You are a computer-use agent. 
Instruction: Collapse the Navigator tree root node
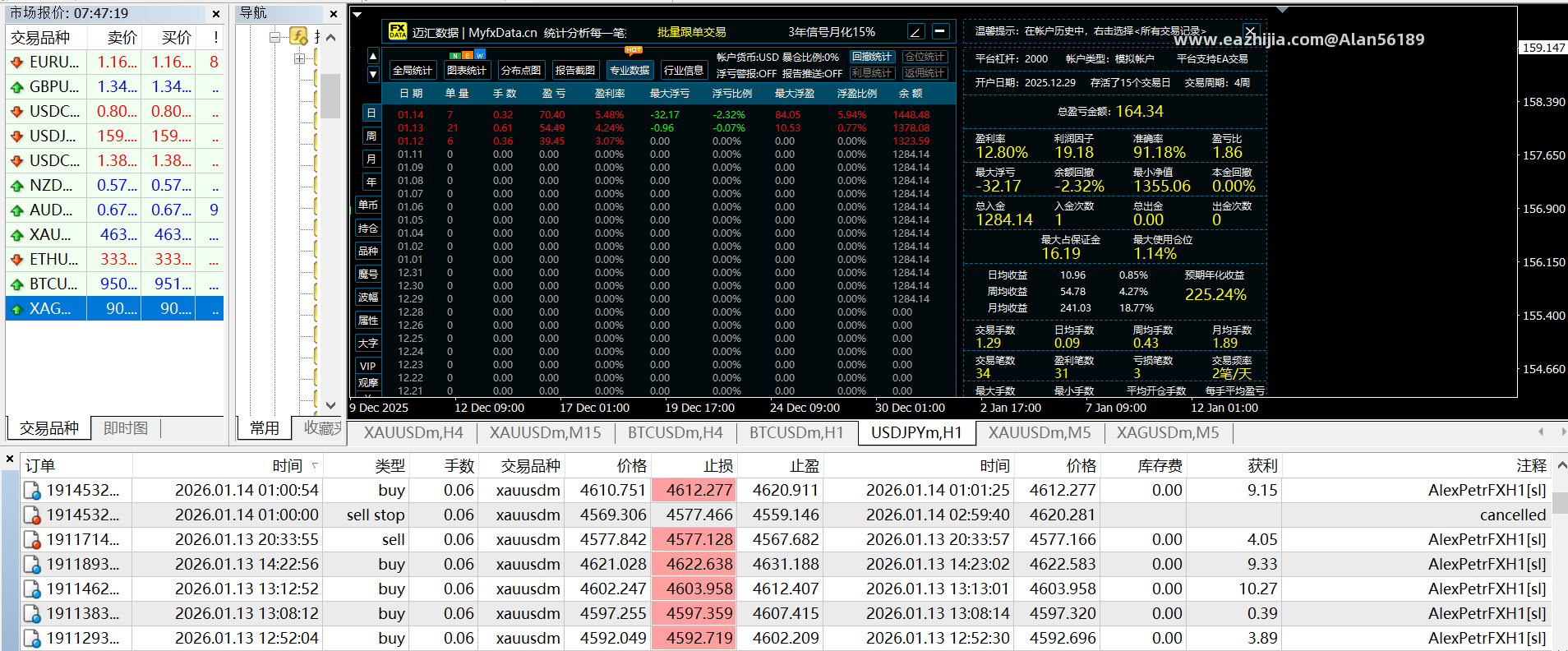(275, 37)
